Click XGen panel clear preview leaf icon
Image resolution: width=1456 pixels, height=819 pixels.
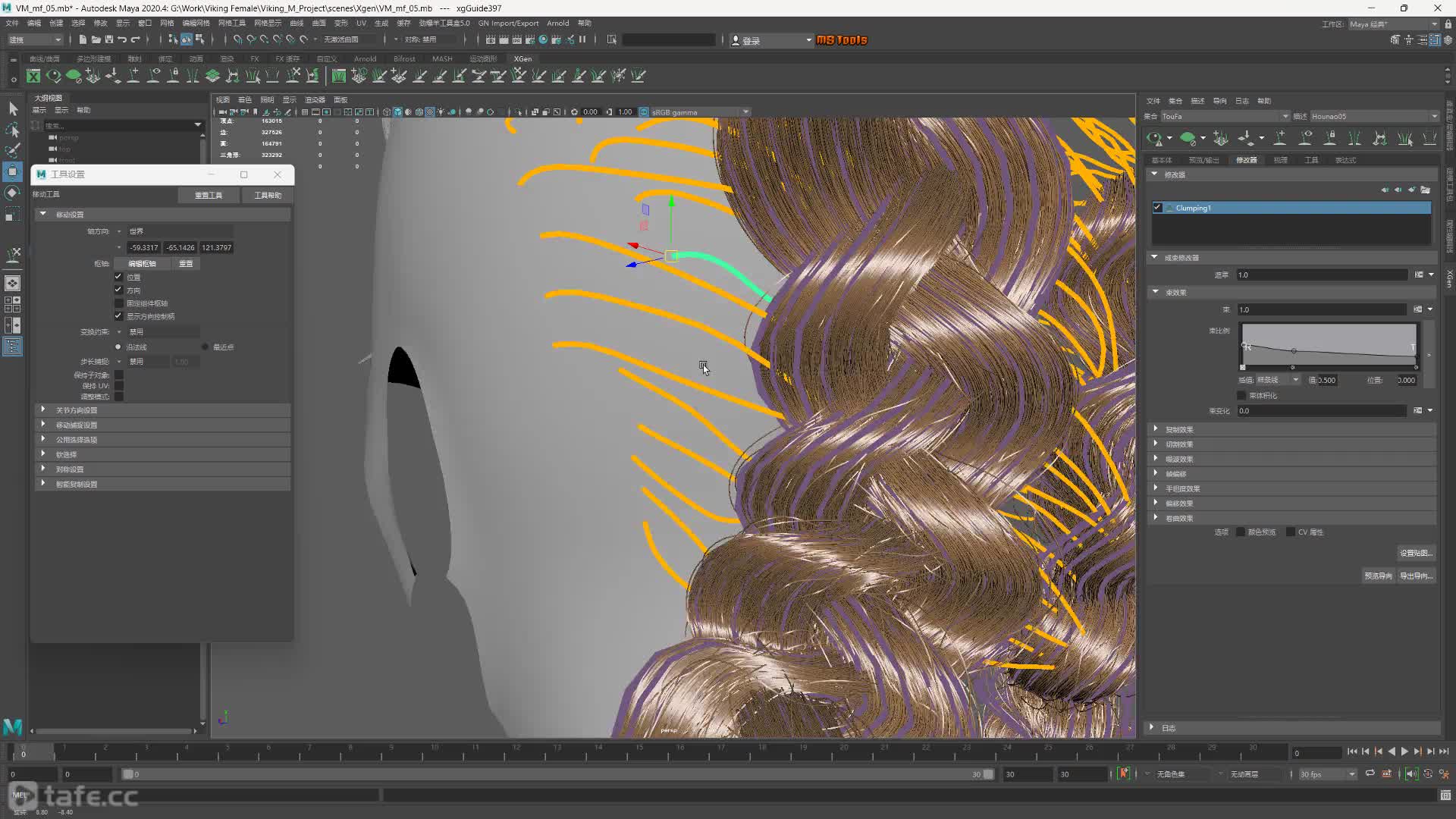(x=1188, y=138)
